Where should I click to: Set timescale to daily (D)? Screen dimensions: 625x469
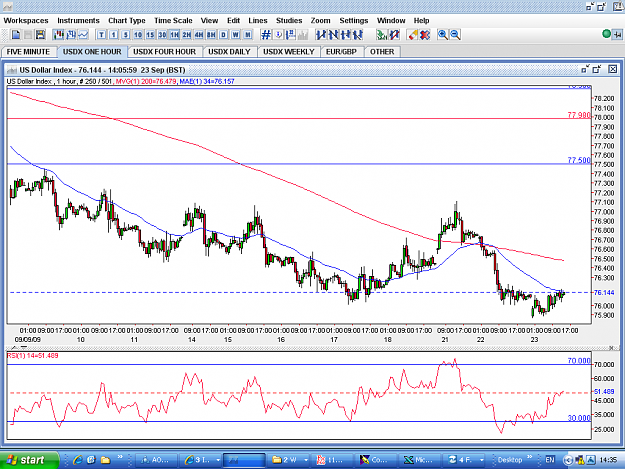(223, 35)
